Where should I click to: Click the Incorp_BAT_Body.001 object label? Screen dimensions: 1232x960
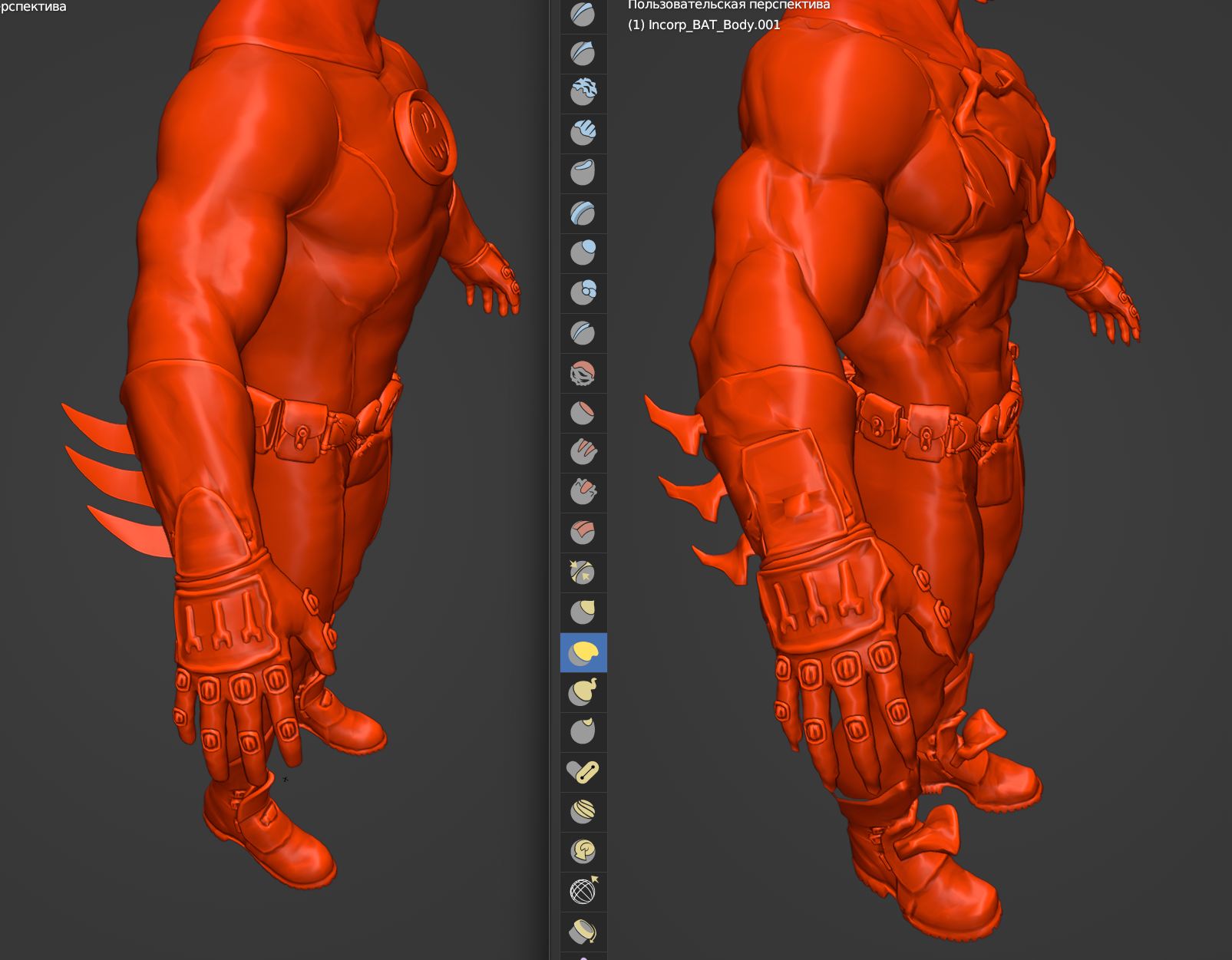point(704,25)
